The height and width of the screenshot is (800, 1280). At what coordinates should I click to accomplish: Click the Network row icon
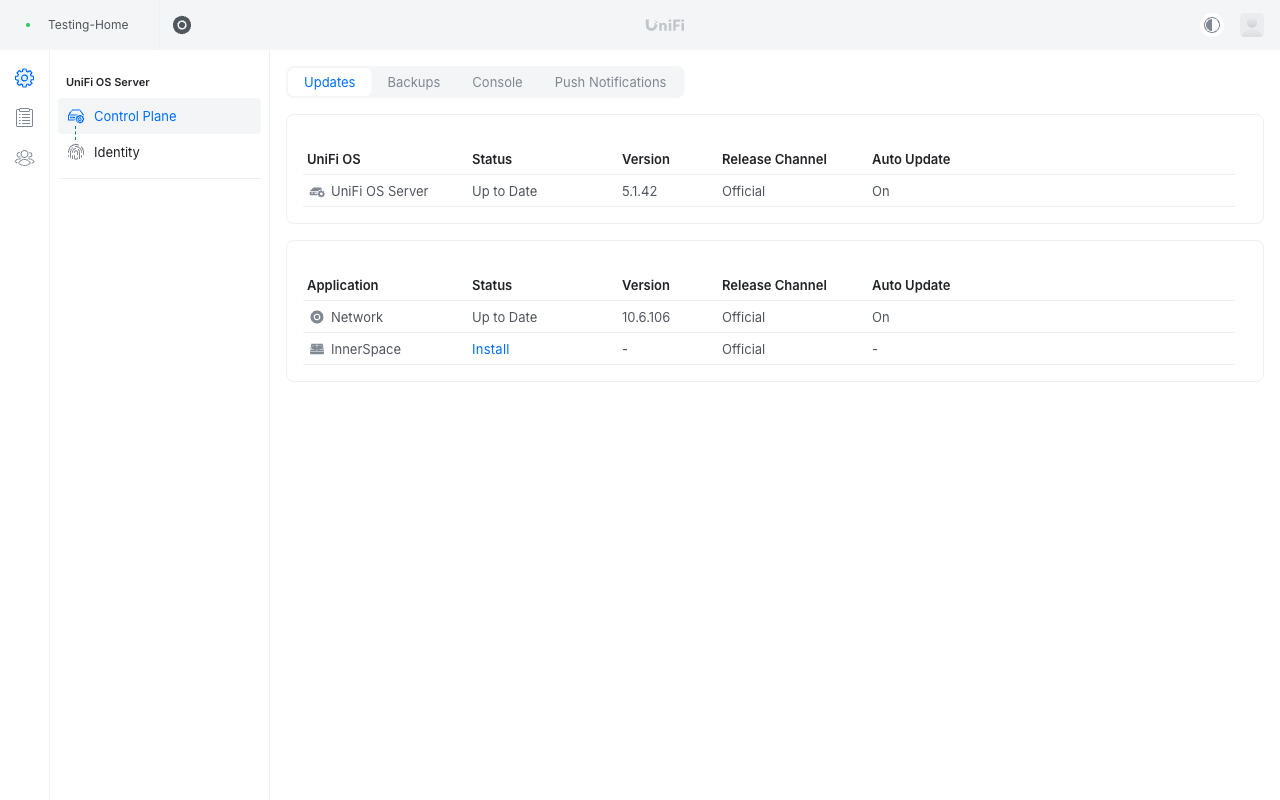pyautogui.click(x=317, y=317)
